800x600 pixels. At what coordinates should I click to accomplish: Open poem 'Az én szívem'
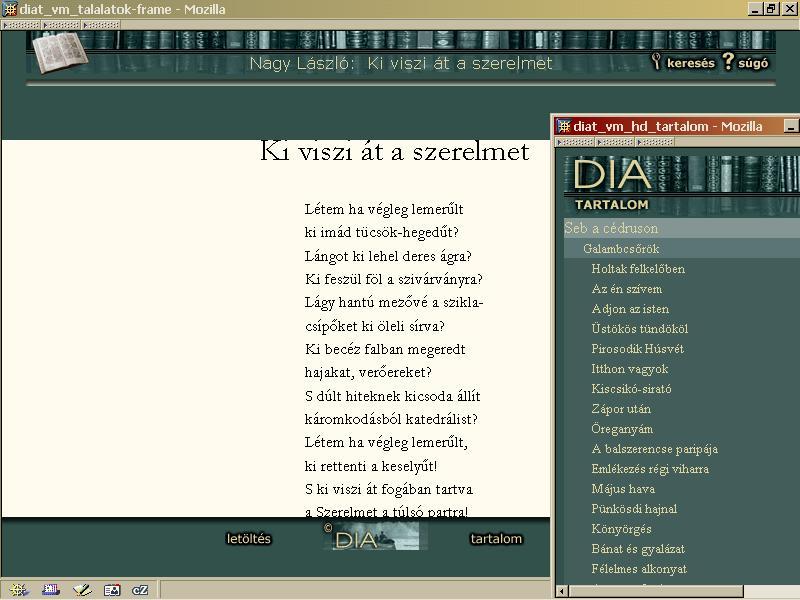pyautogui.click(x=627, y=289)
